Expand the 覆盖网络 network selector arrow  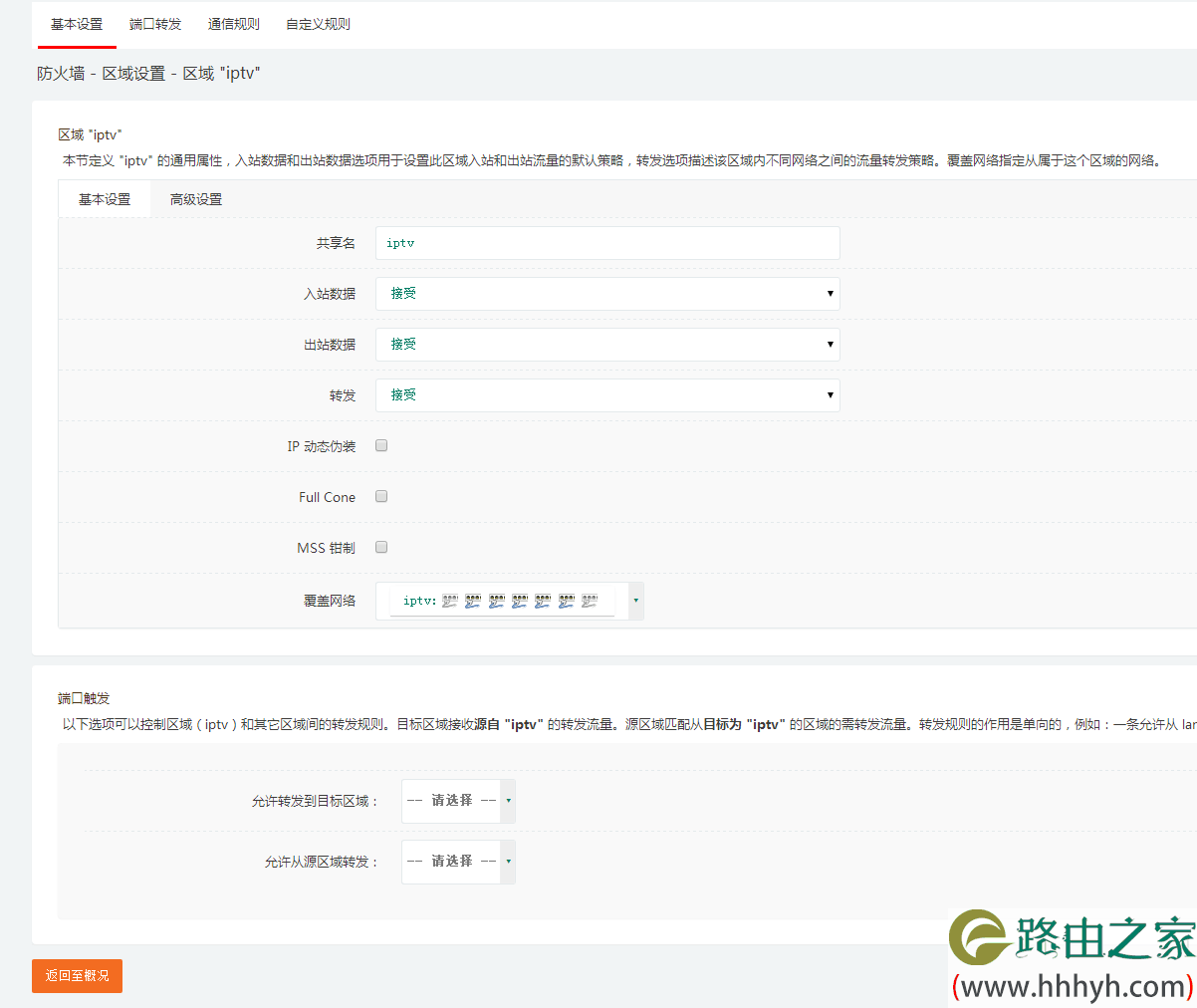click(636, 601)
